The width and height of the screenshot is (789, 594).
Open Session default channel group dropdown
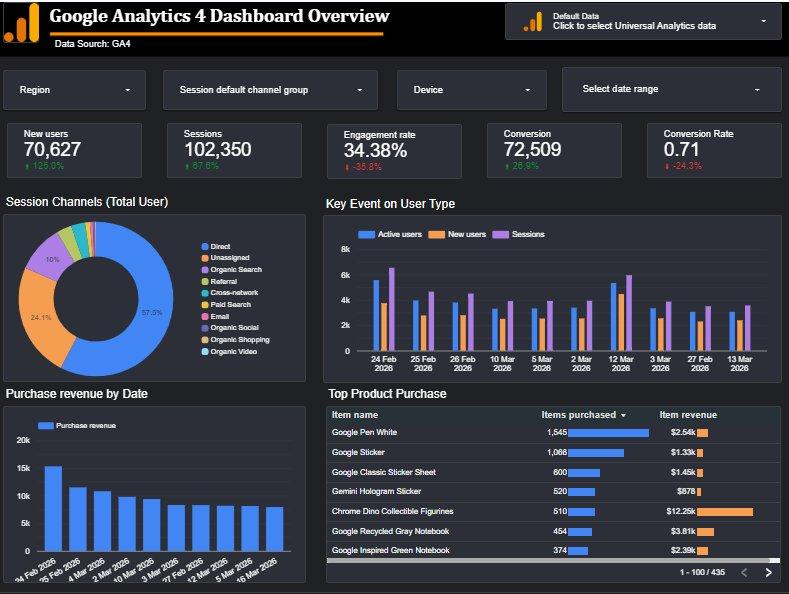[x=270, y=90]
